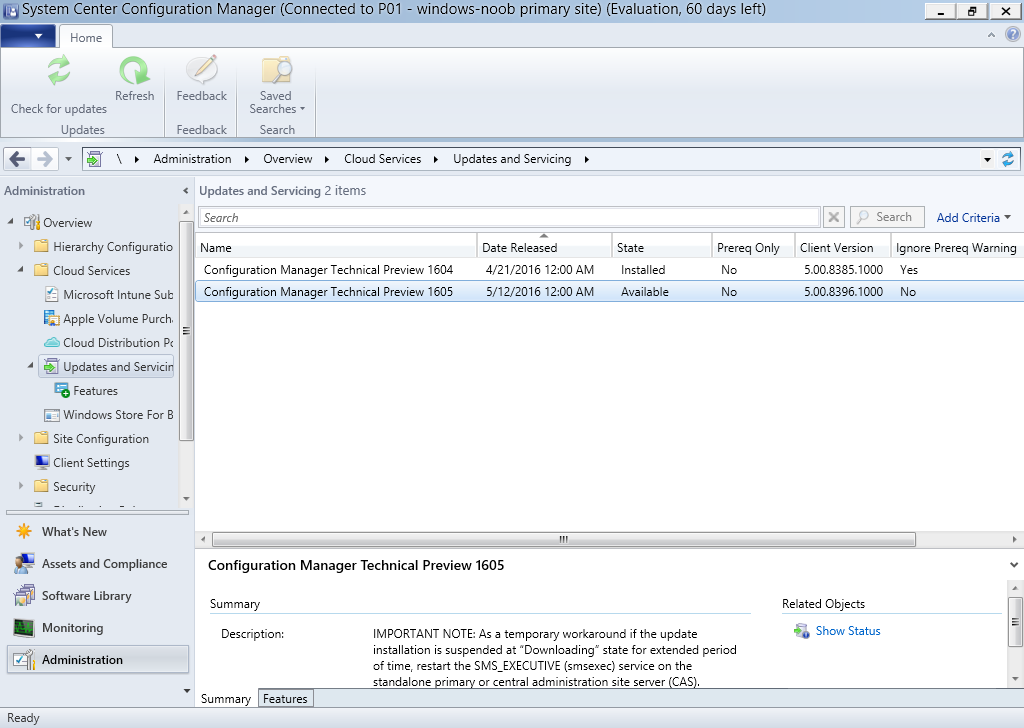The height and width of the screenshot is (728, 1024).
Task: Expand the Security tree node
Action: (21, 486)
